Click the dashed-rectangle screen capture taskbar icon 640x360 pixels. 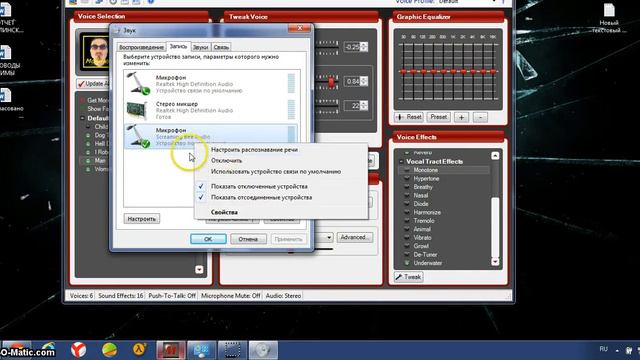(x=232, y=350)
